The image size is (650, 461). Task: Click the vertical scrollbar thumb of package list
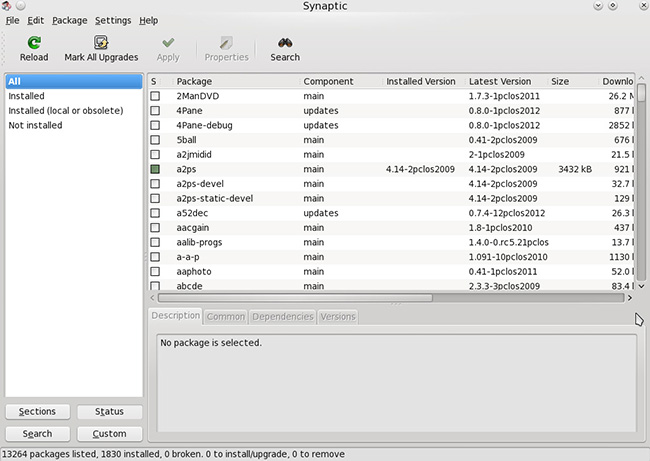(641, 93)
